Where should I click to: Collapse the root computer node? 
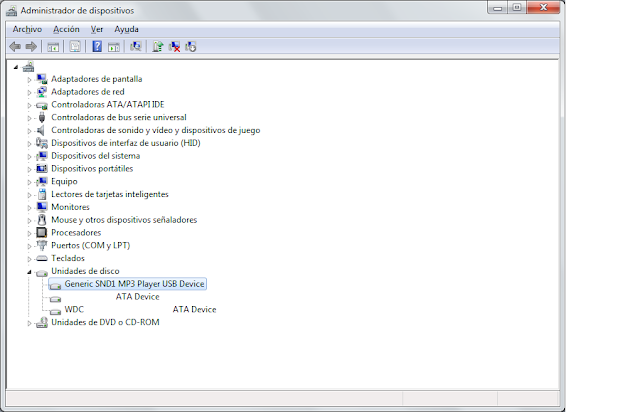[x=16, y=67]
